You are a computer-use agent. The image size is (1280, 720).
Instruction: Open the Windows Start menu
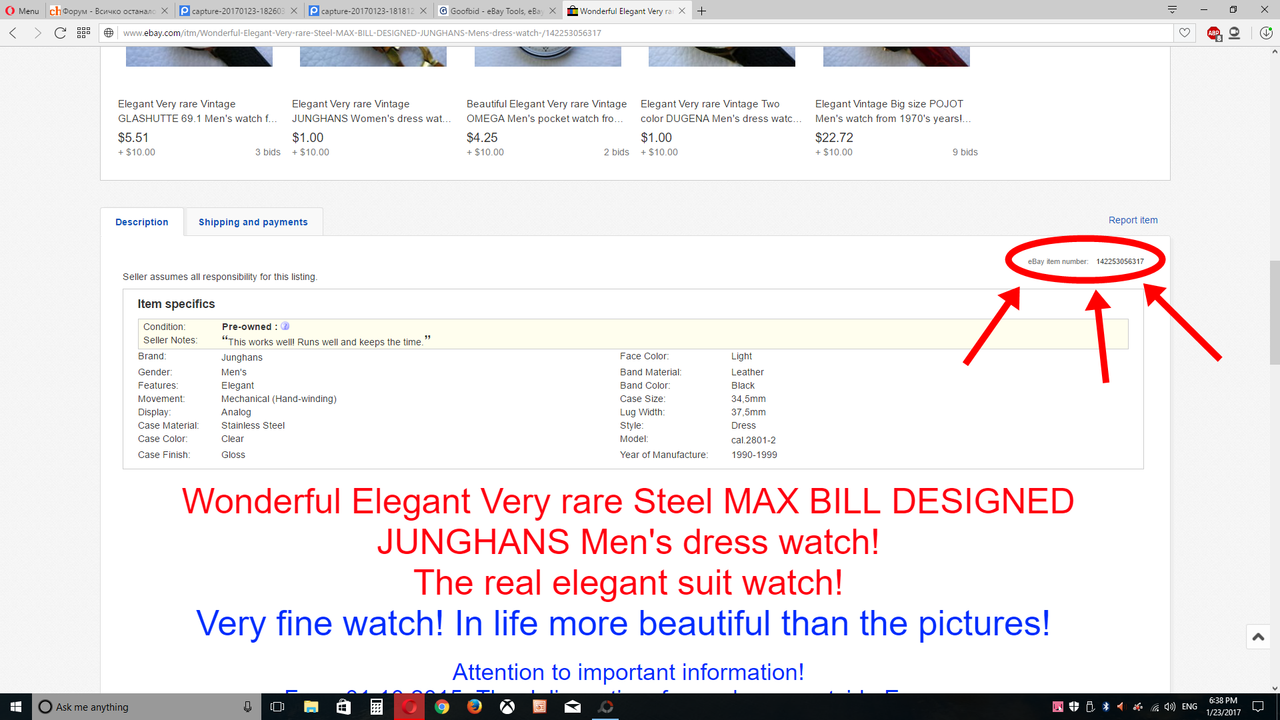coord(15,707)
